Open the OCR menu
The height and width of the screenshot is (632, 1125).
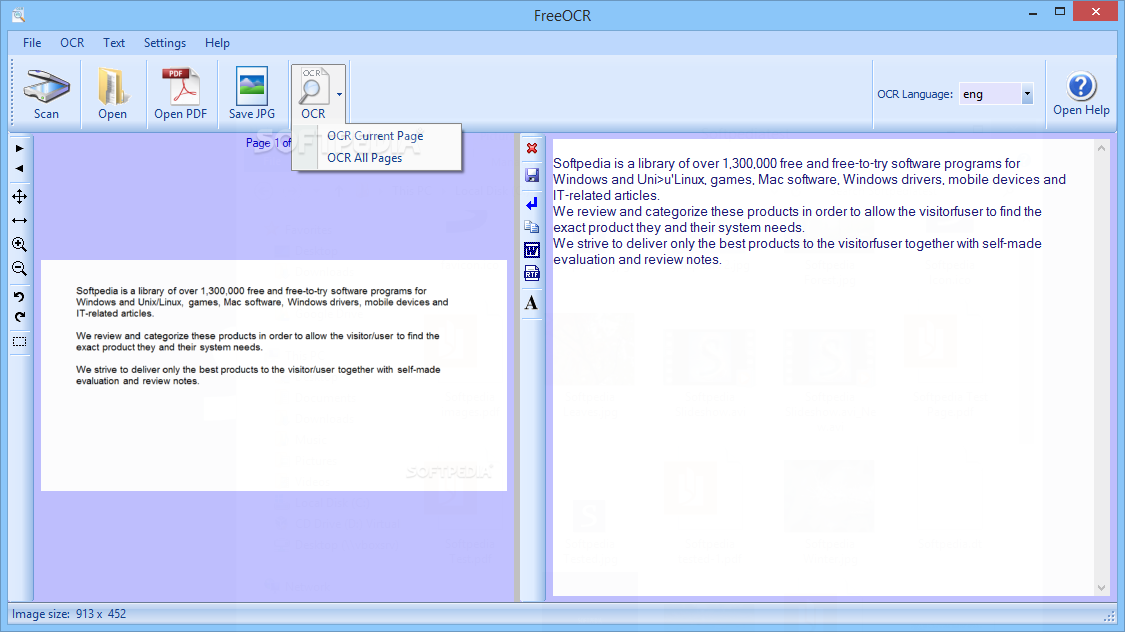click(x=72, y=43)
